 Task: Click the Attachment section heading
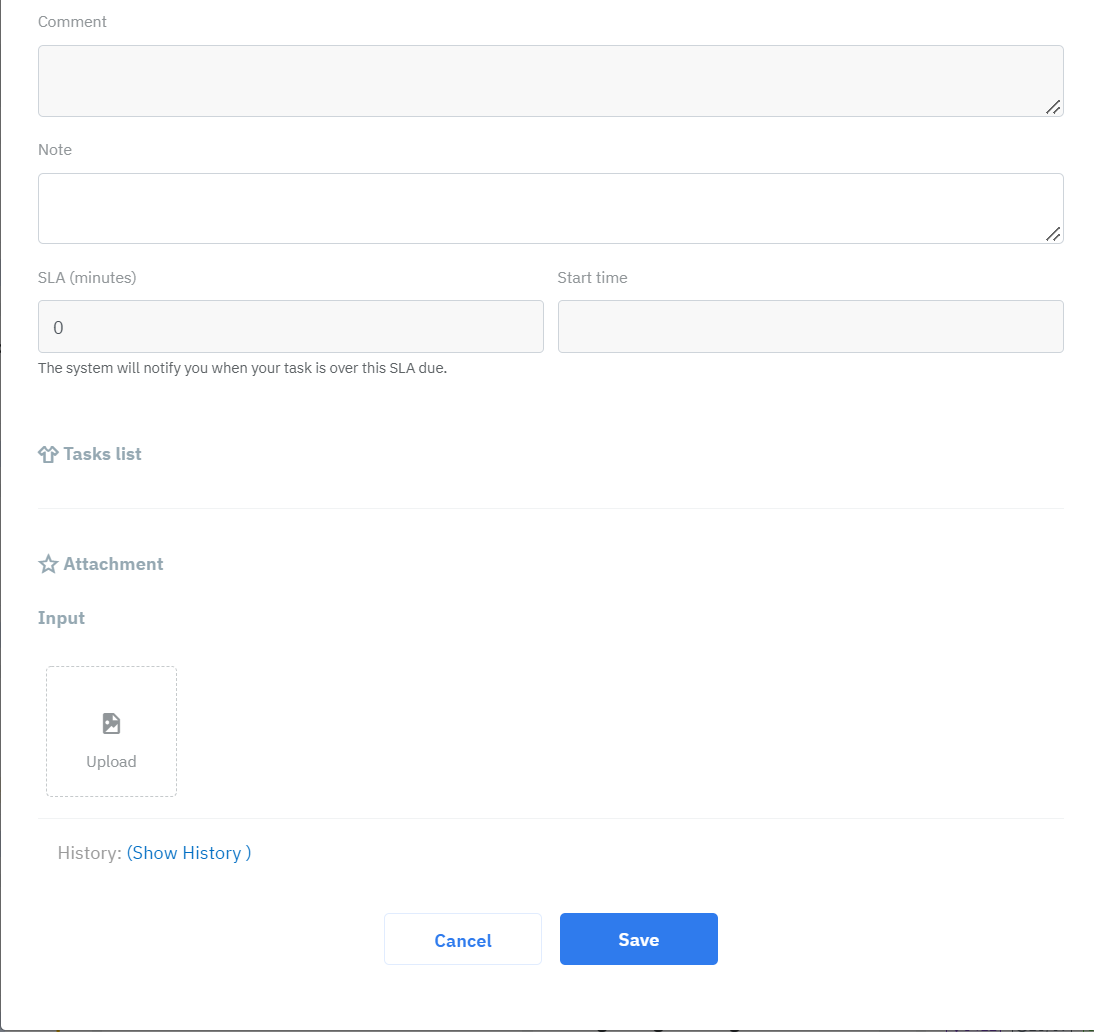click(x=113, y=564)
